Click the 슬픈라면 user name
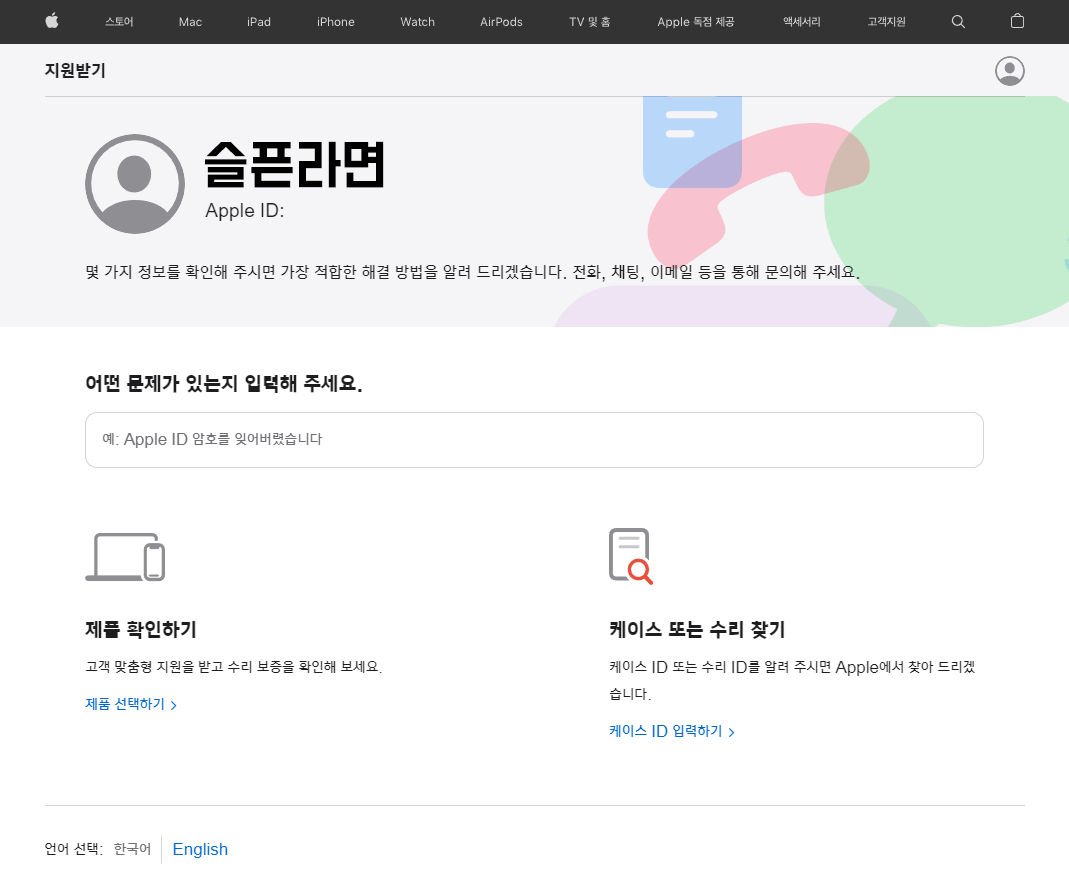1069x880 pixels. 295,164
